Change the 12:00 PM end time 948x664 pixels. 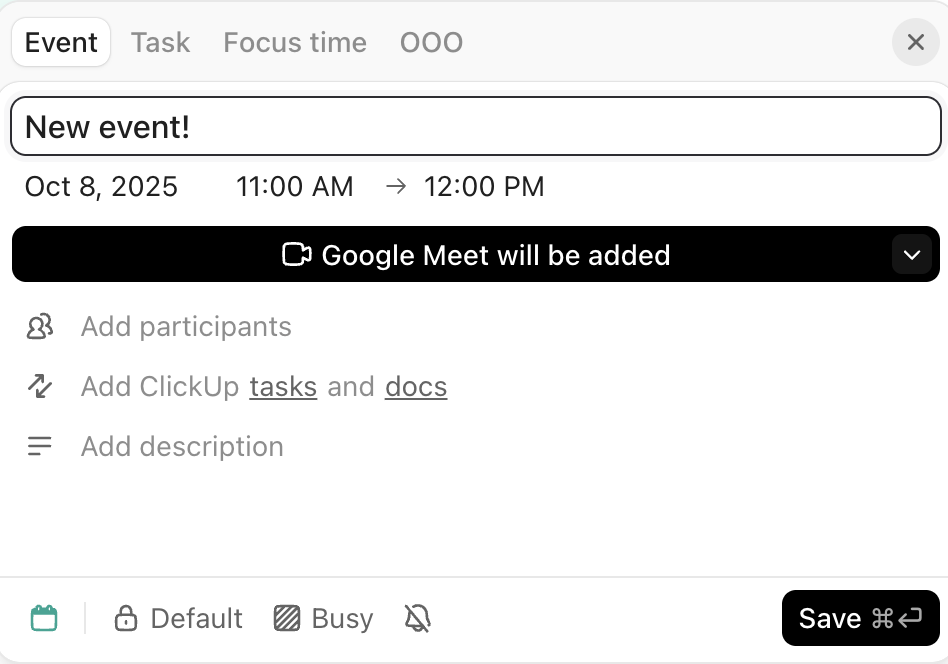[x=484, y=187]
